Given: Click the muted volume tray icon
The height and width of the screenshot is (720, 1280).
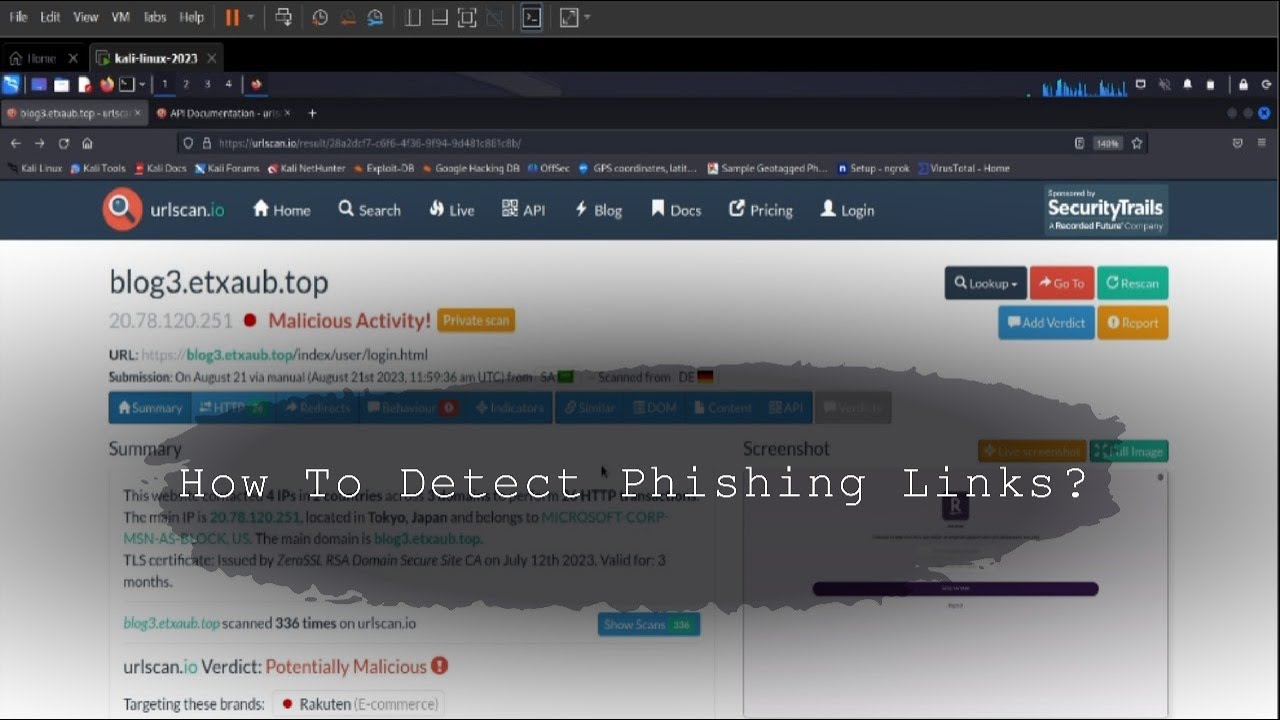Looking at the screenshot, I should (x=1164, y=85).
